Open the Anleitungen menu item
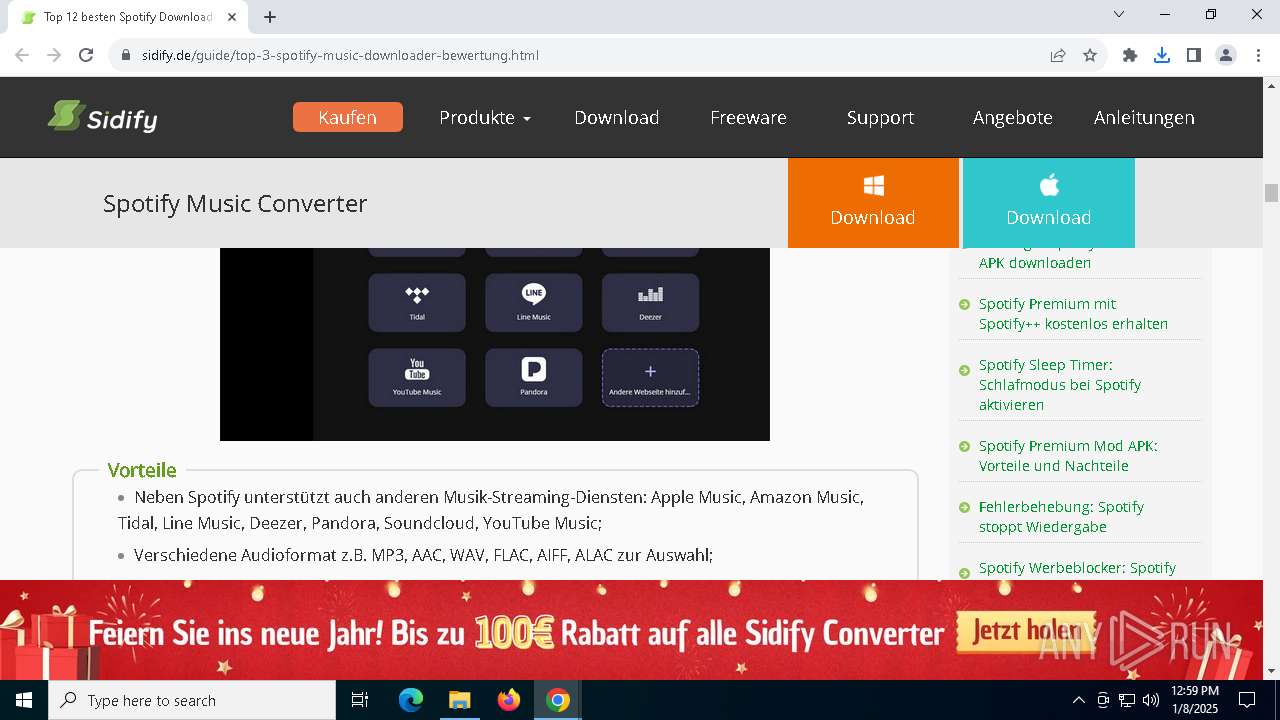Viewport: 1280px width, 720px height. 1144,117
